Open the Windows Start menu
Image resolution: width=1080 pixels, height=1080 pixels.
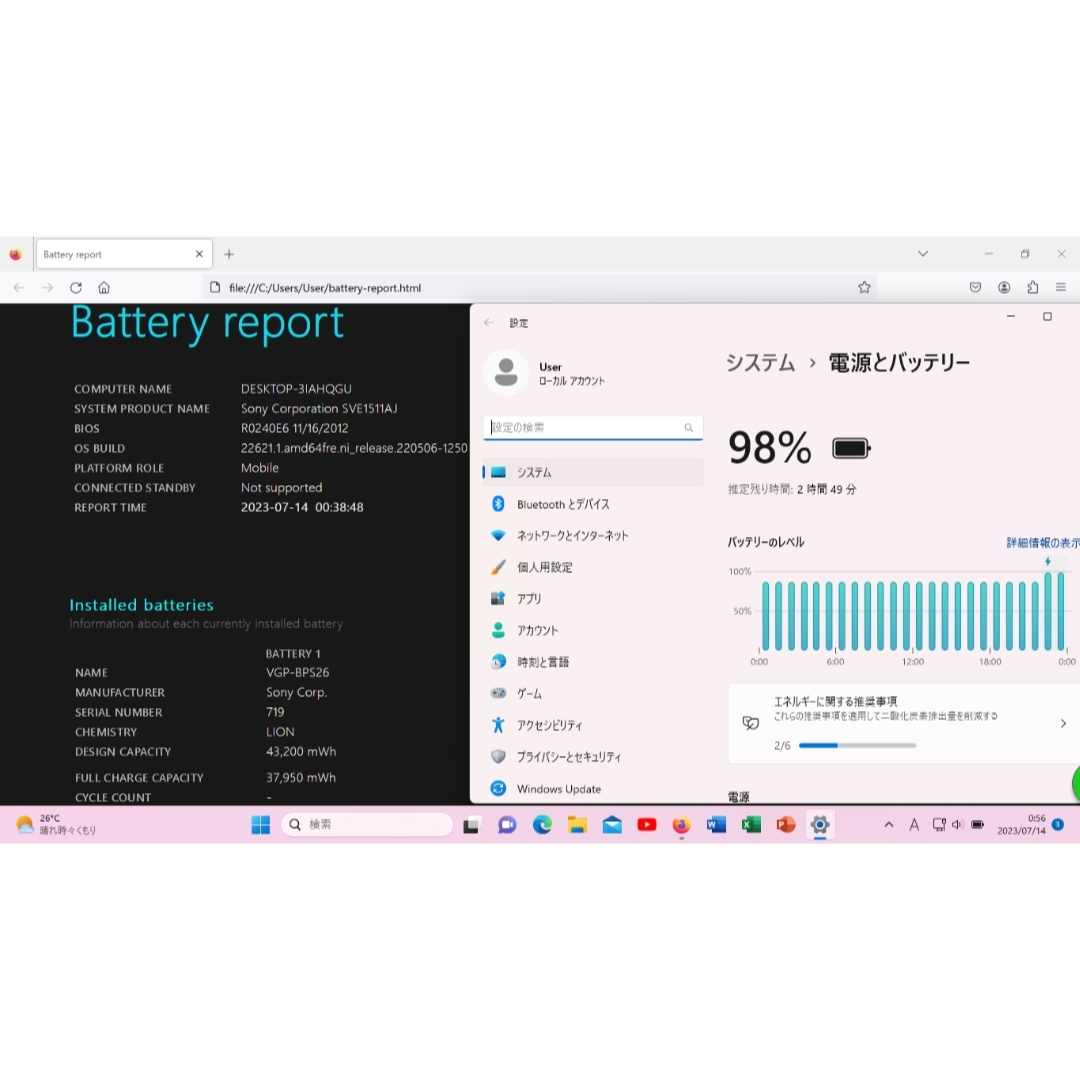pos(261,824)
